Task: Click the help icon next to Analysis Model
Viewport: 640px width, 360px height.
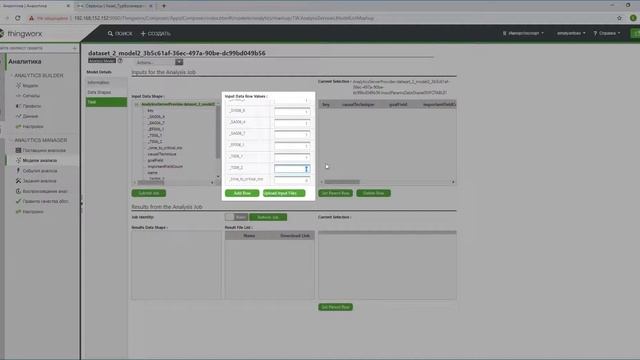Action: 120,60
